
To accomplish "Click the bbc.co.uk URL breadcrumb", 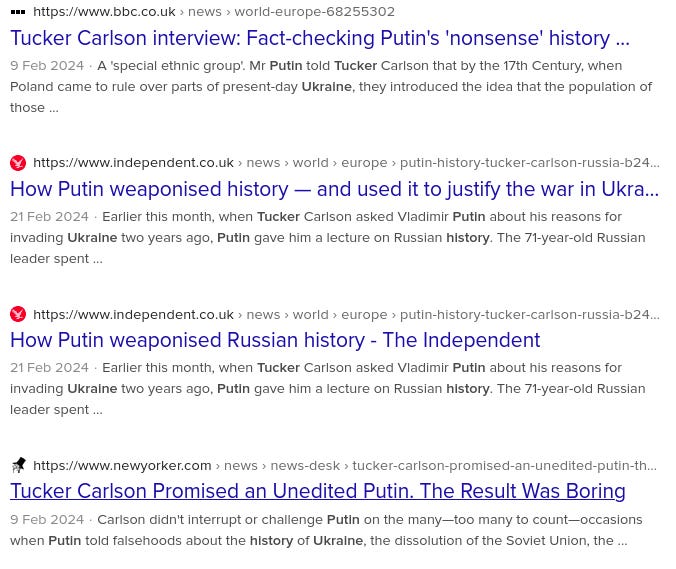I will coord(214,12).
